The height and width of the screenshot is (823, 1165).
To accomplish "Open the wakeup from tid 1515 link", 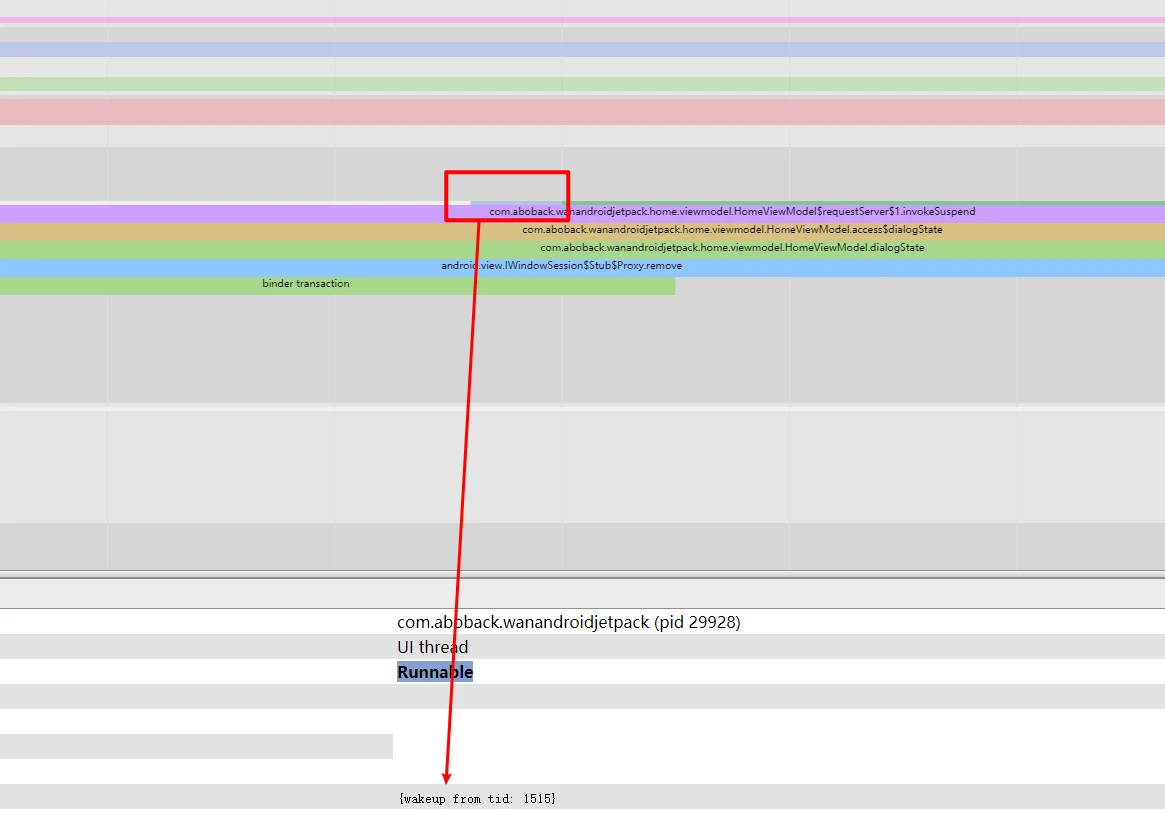I will [477, 798].
